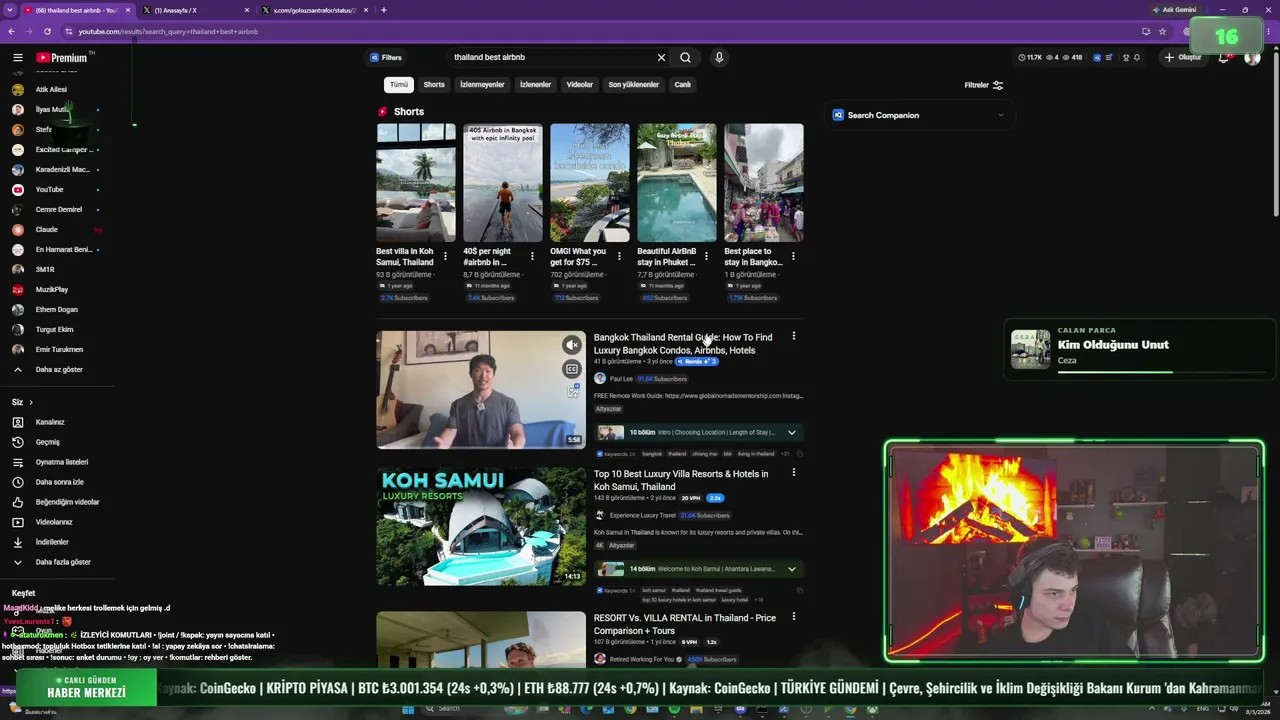Viewport: 1280px width, 720px height.
Task: Click the Oluştur create button
Action: [1182, 57]
